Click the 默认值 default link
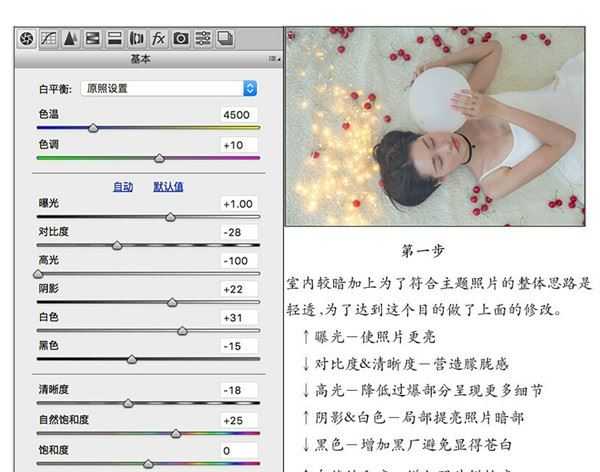 coord(167,187)
